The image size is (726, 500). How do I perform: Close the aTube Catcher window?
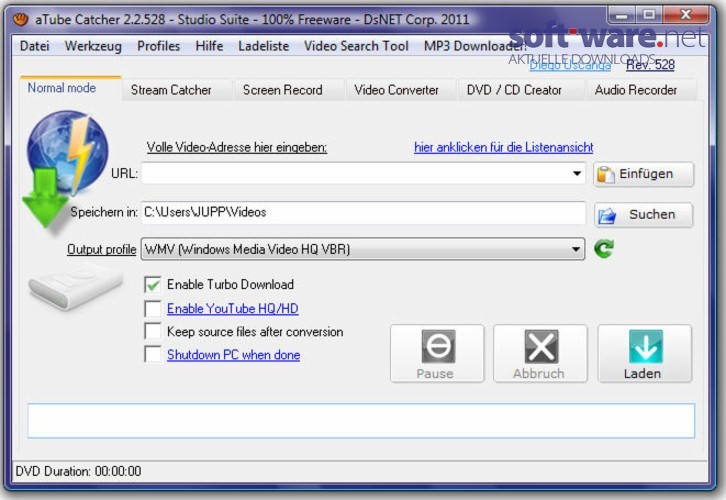(686, 15)
